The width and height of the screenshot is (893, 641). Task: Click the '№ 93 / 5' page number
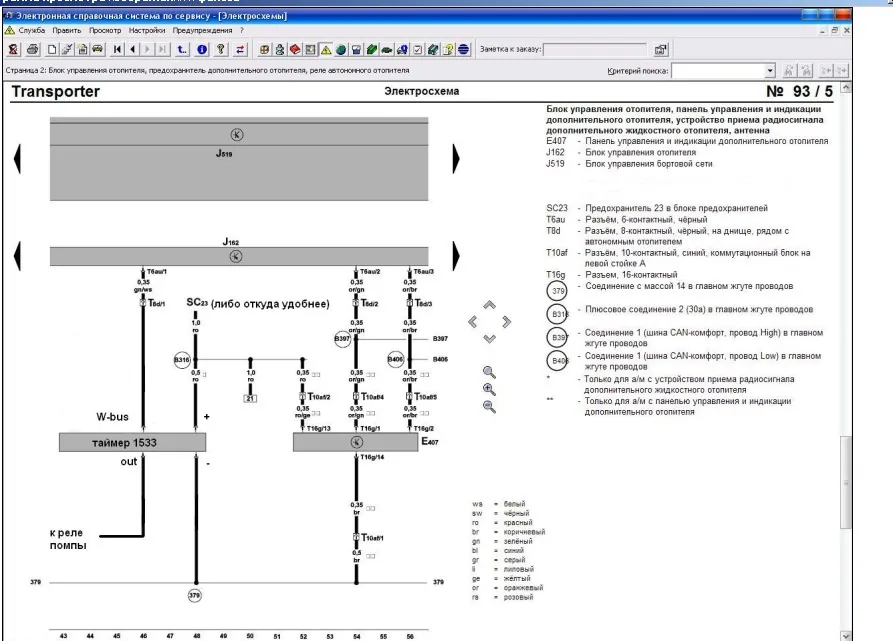(x=799, y=91)
